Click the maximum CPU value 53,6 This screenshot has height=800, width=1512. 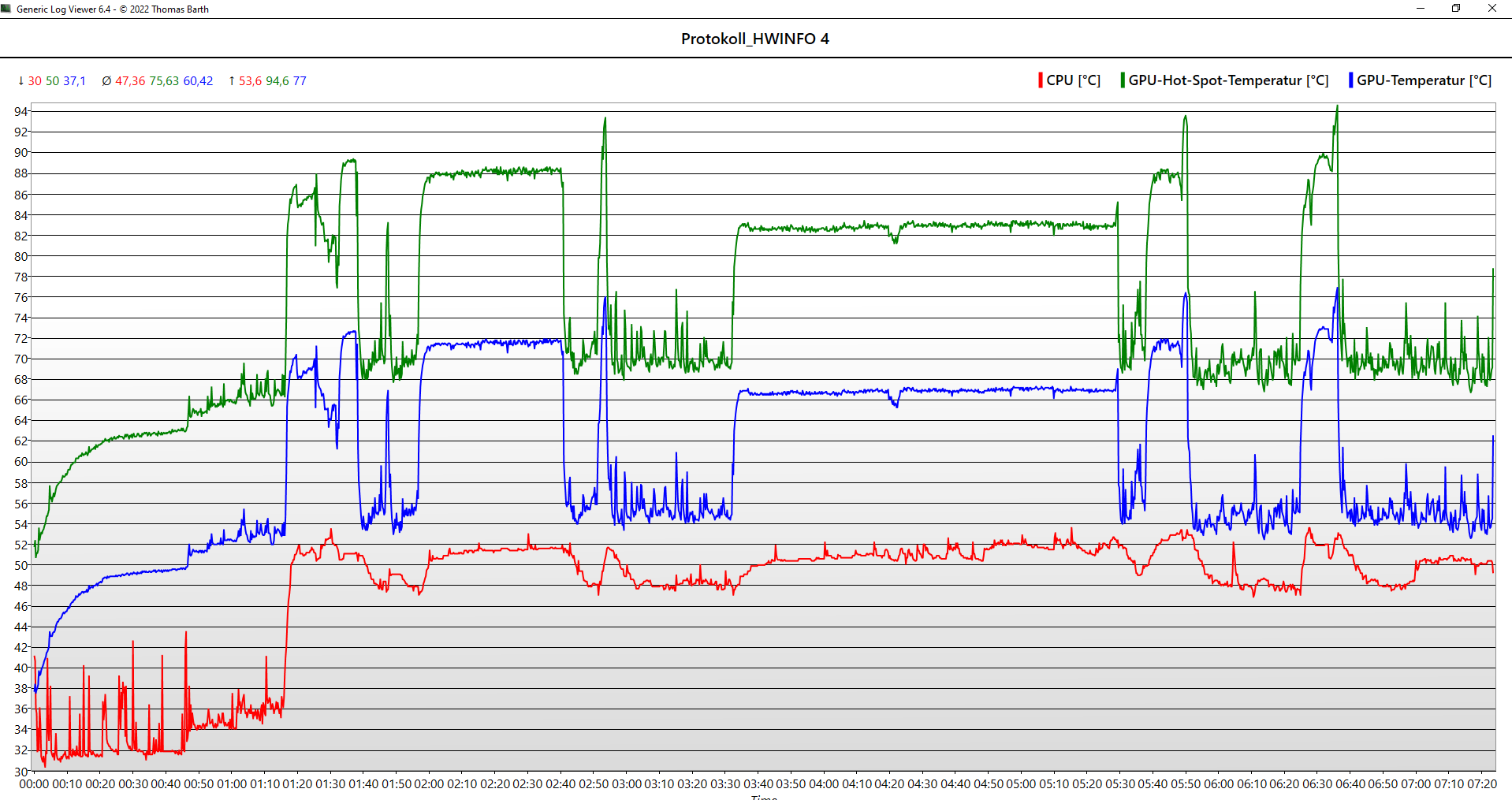click(250, 80)
